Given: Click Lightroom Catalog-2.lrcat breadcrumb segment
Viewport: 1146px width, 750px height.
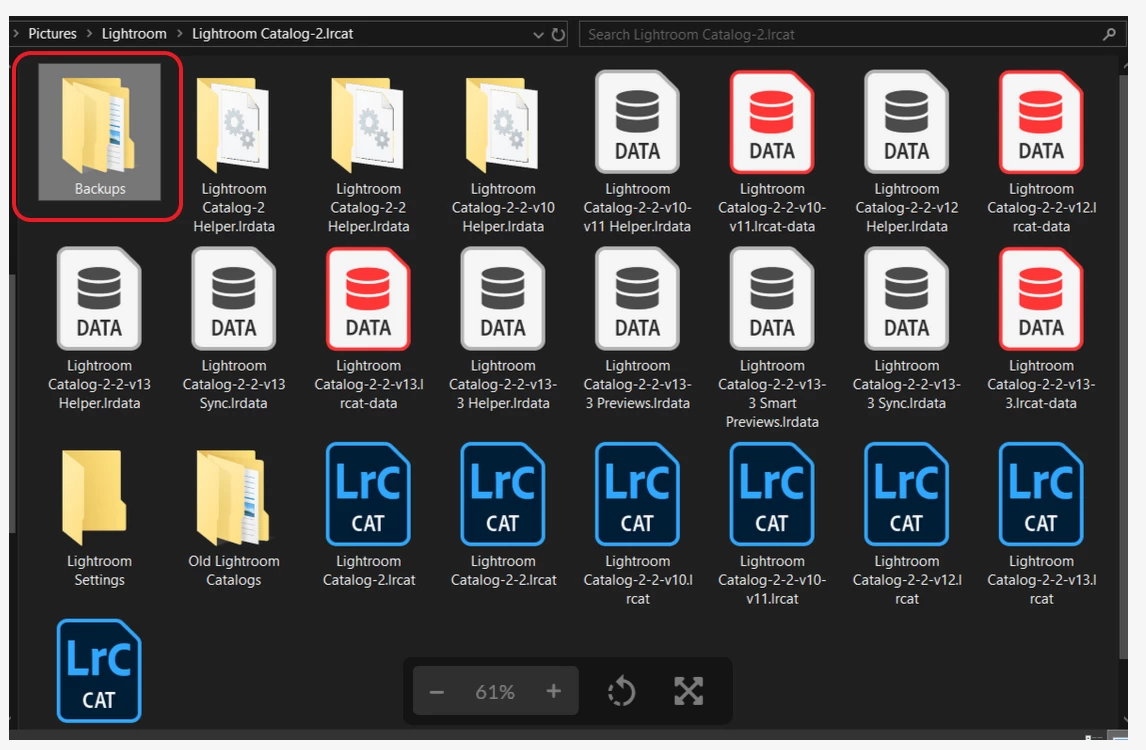Looking at the screenshot, I should point(272,34).
